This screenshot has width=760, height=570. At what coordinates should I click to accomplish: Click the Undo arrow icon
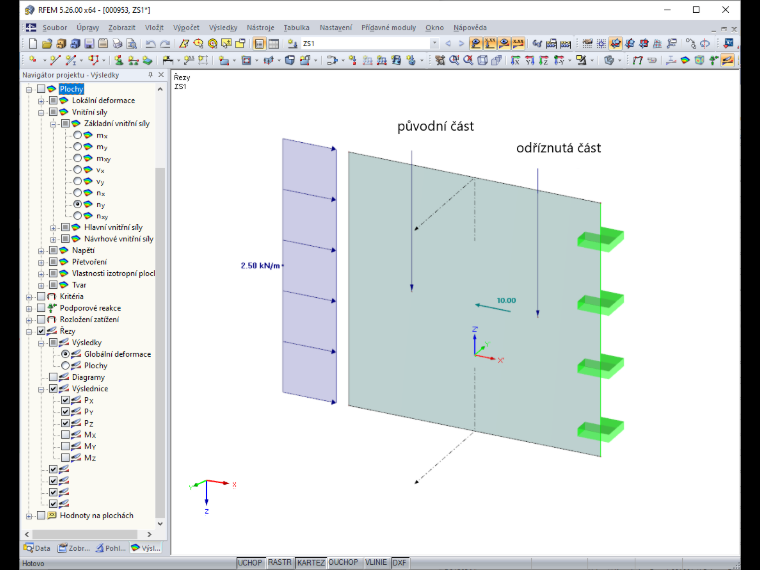click(x=151, y=44)
